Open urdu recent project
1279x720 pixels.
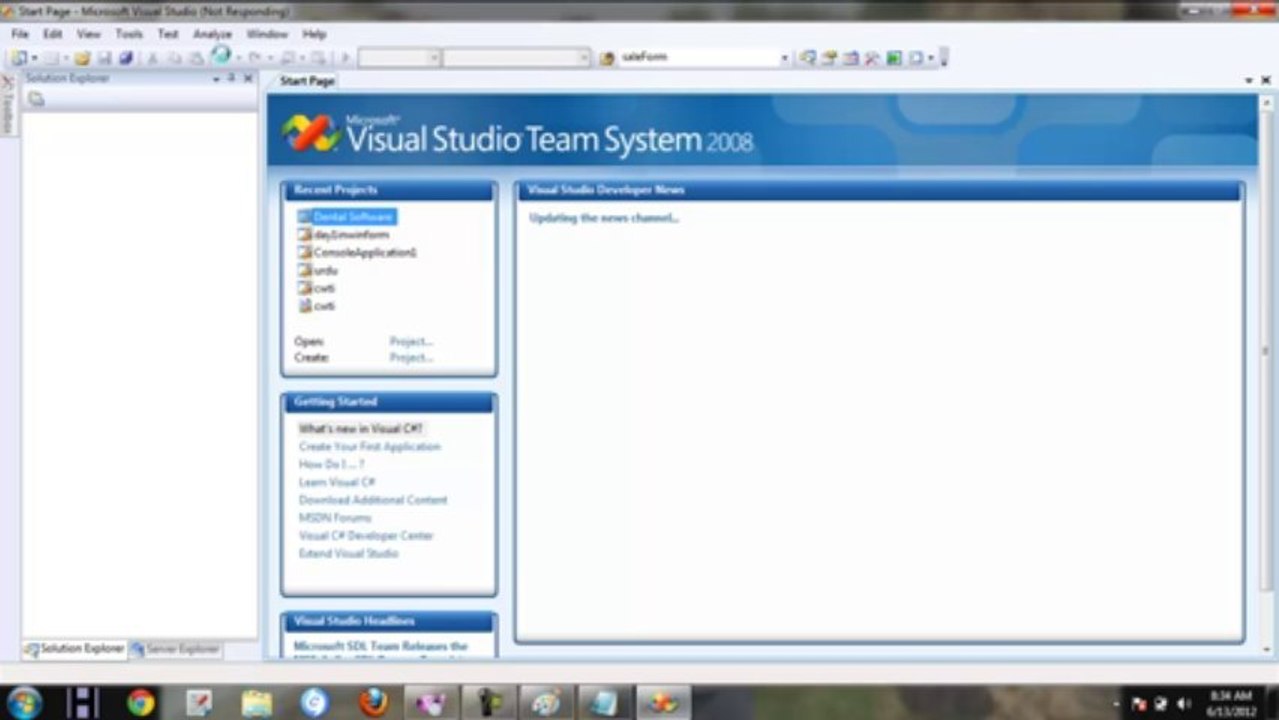[x=318, y=270]
